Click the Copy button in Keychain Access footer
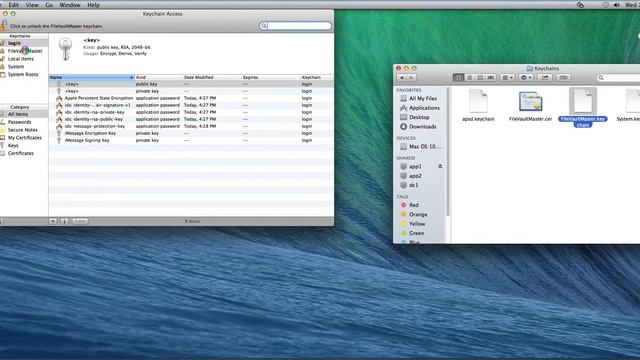This screenshot has height=360, width=640. pos(80,221)
